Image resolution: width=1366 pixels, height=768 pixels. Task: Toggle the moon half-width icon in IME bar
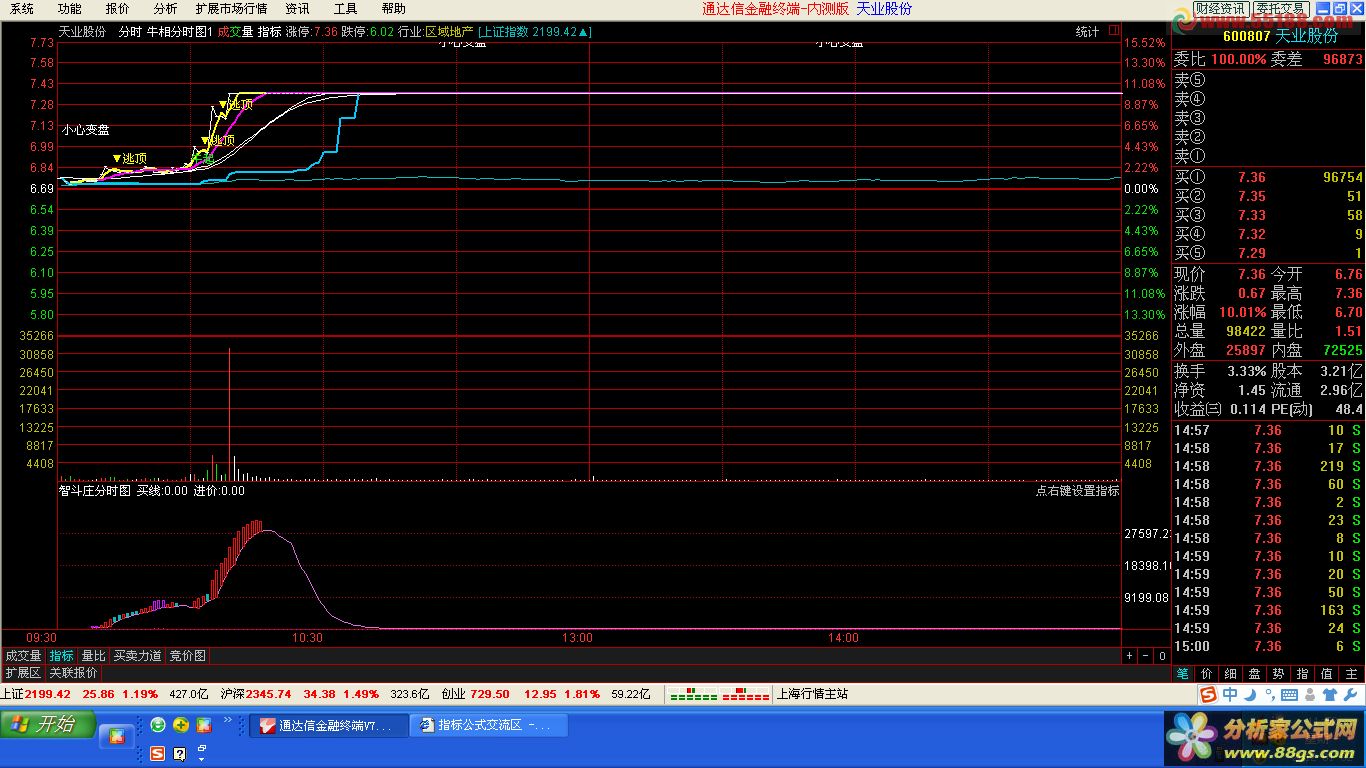click(x=1250, y=695)
